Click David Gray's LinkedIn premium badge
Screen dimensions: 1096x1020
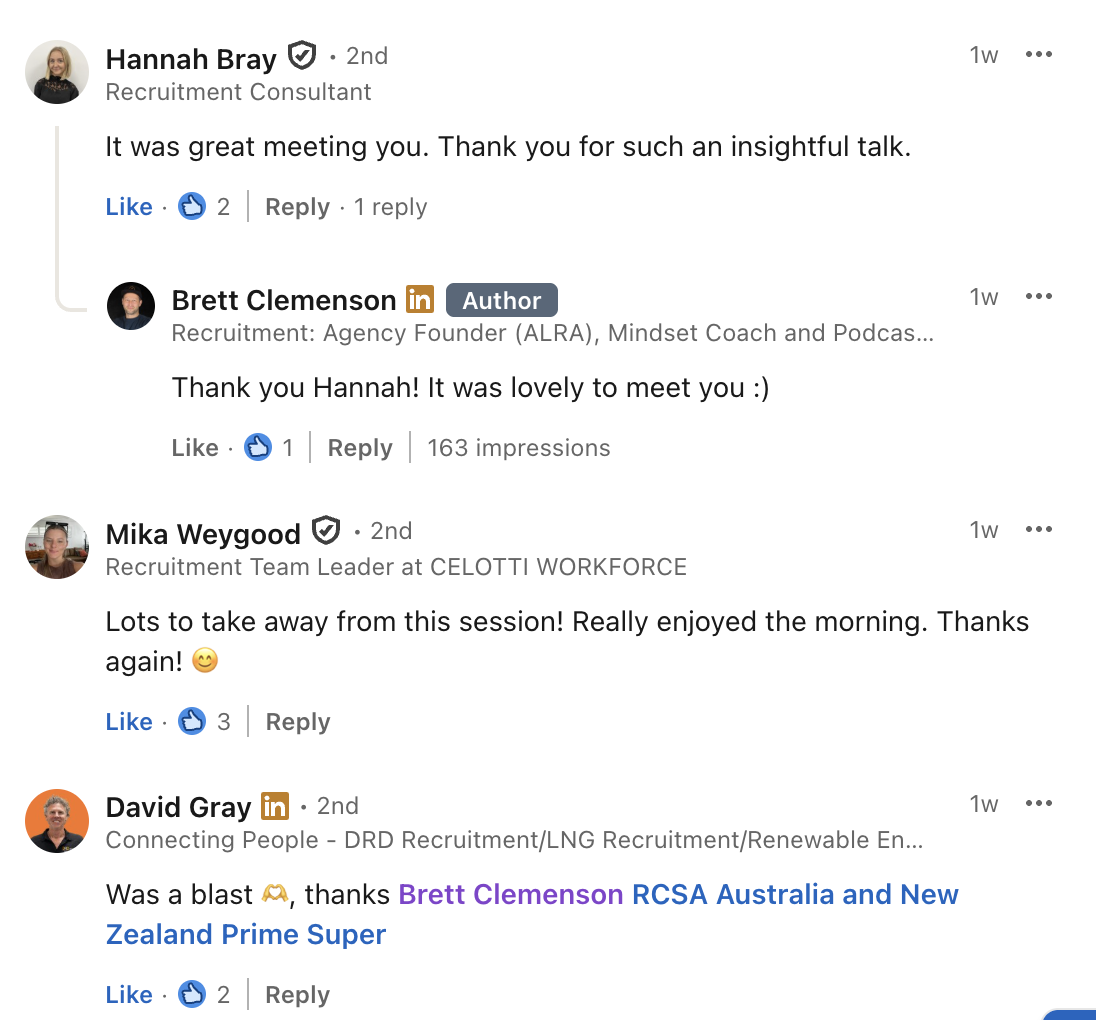(x=275, y=806)
